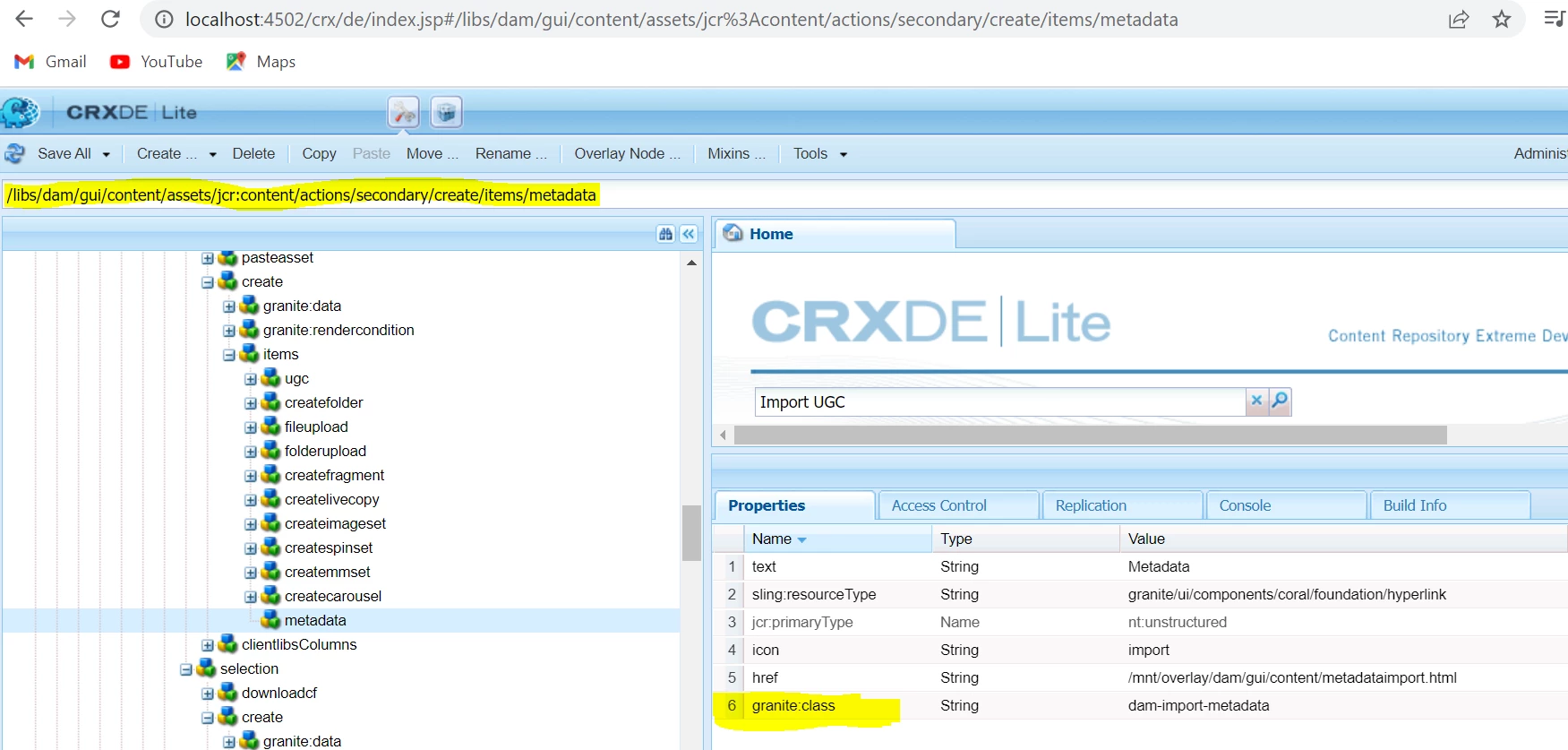
Task: Click the binoculars search icon in tree panel
Action: tap(665, 234)
